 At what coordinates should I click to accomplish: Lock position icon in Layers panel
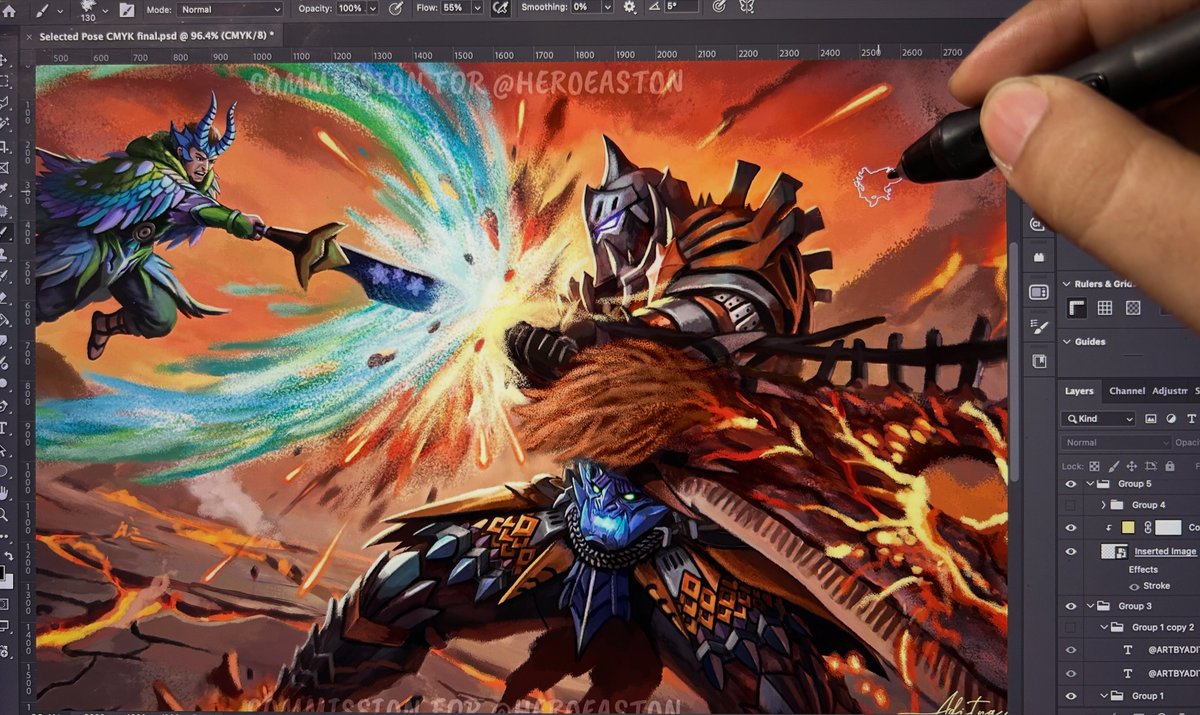pyautogui.click(x=1131, y=466)
